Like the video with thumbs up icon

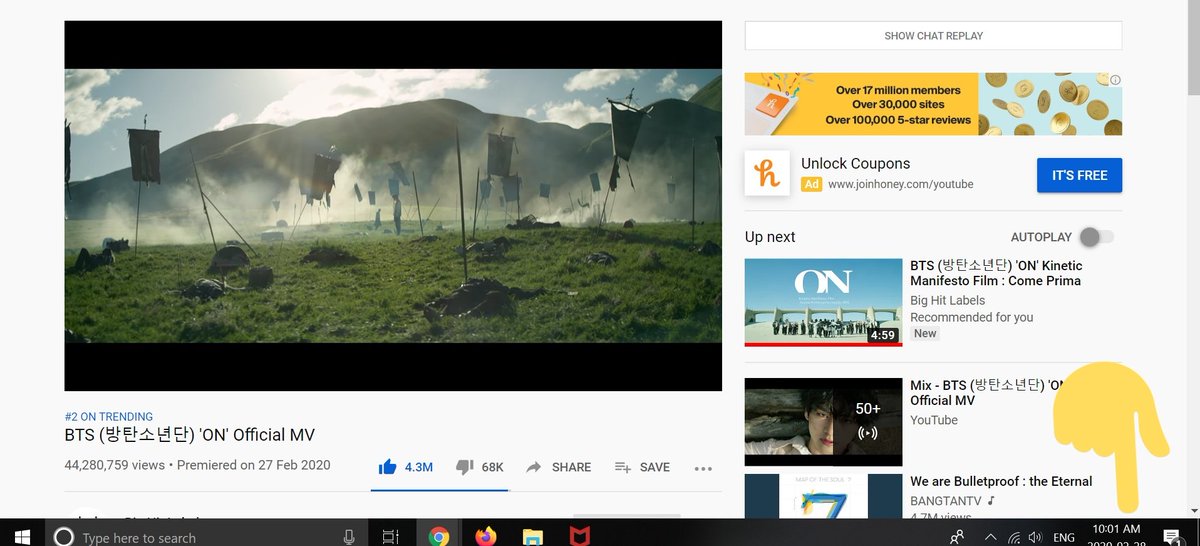pos(388,467)
